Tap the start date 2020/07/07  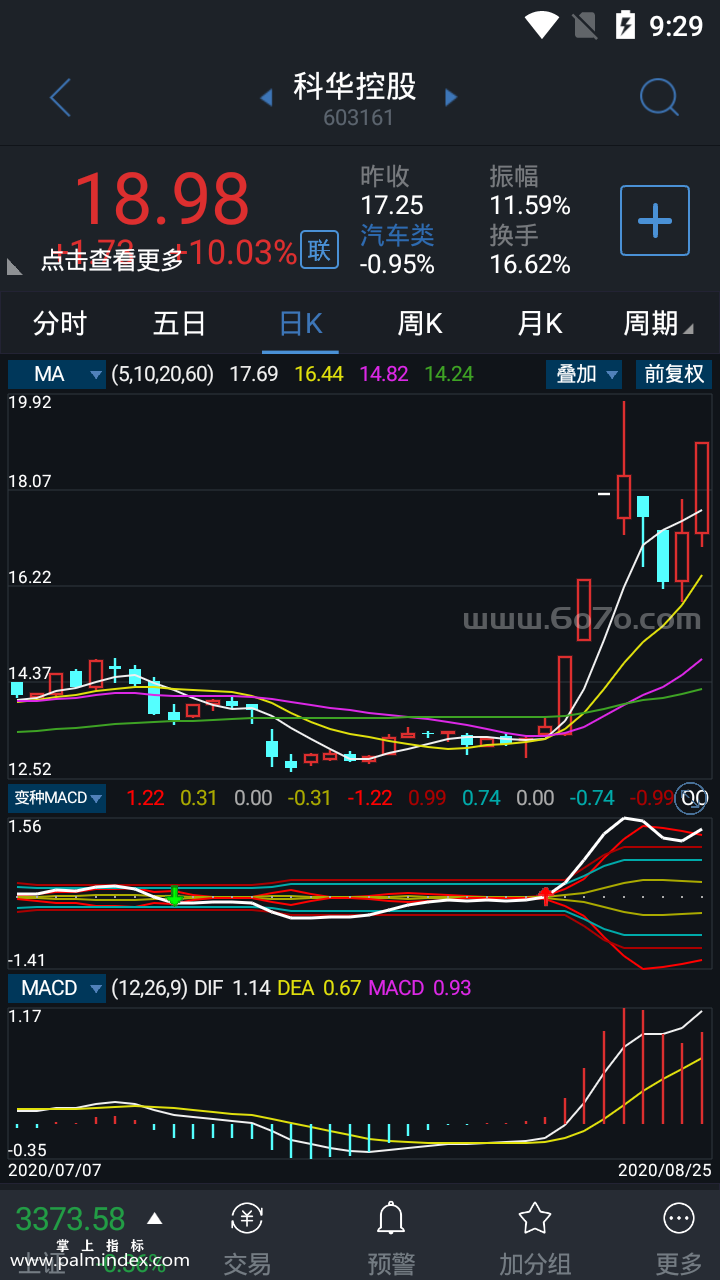(x=55, y=1169)
